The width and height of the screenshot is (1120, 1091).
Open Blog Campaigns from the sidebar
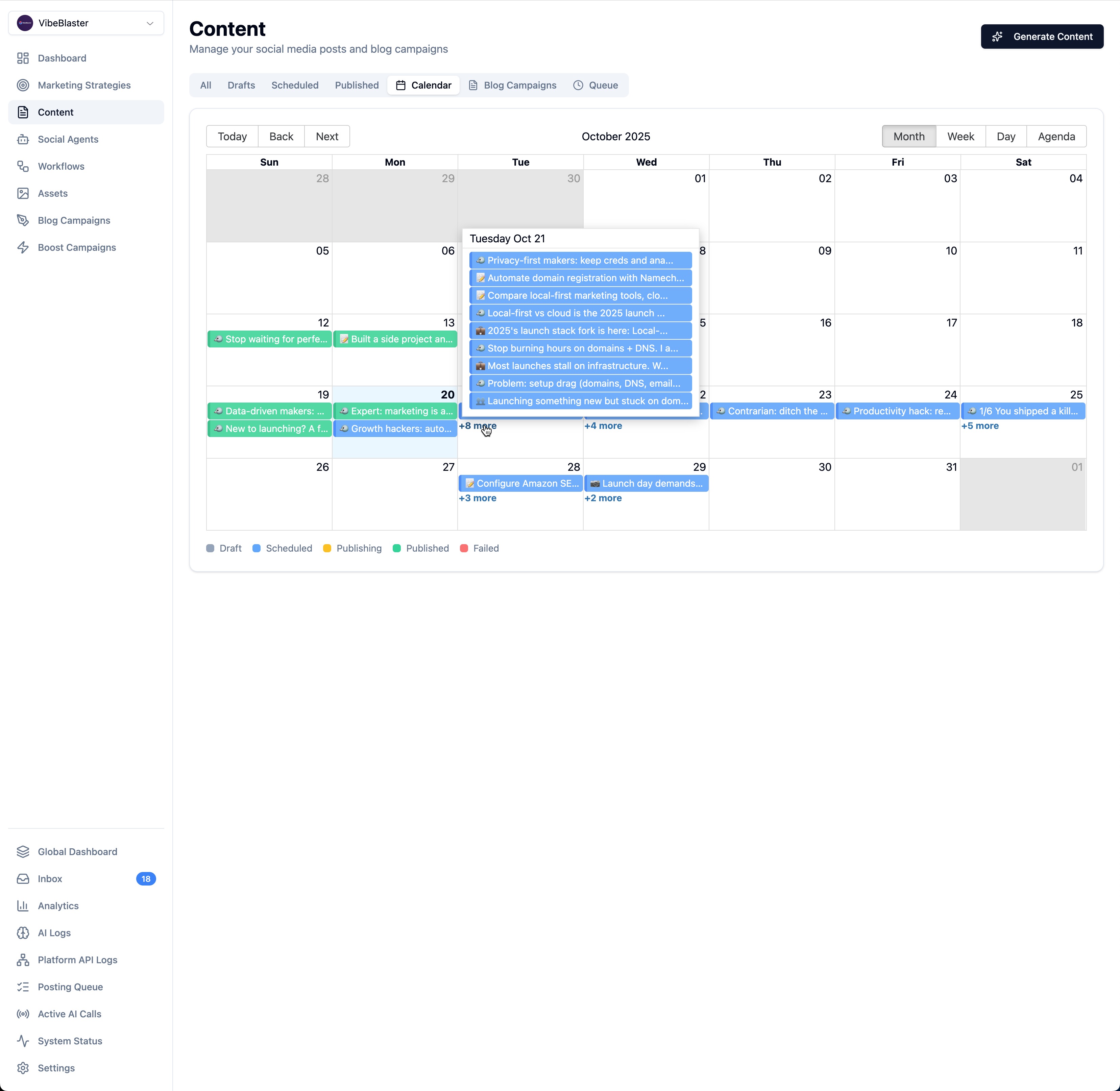[x=74, y=220]
